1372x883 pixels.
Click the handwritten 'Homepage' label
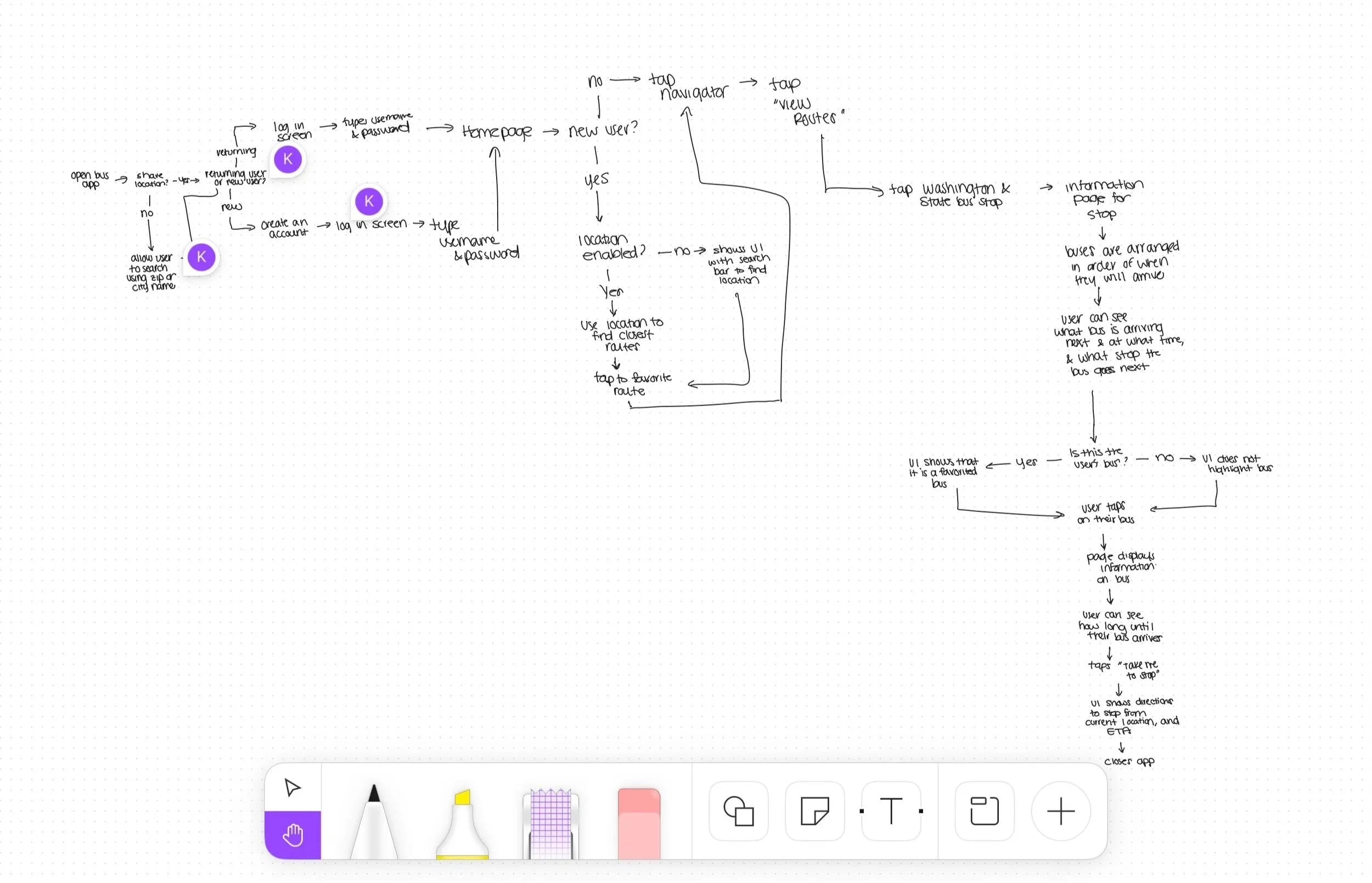coord(497,132)
